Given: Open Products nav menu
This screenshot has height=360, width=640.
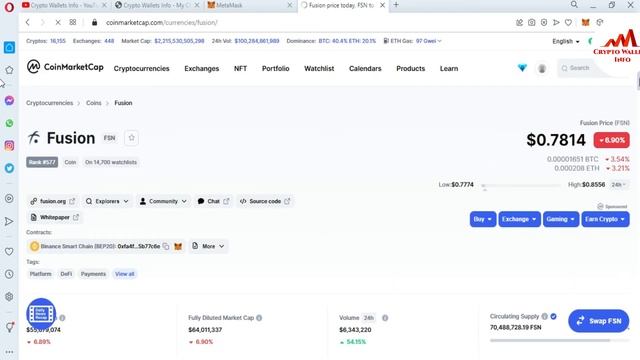Looking at the screenshot, I should point(411,69).
